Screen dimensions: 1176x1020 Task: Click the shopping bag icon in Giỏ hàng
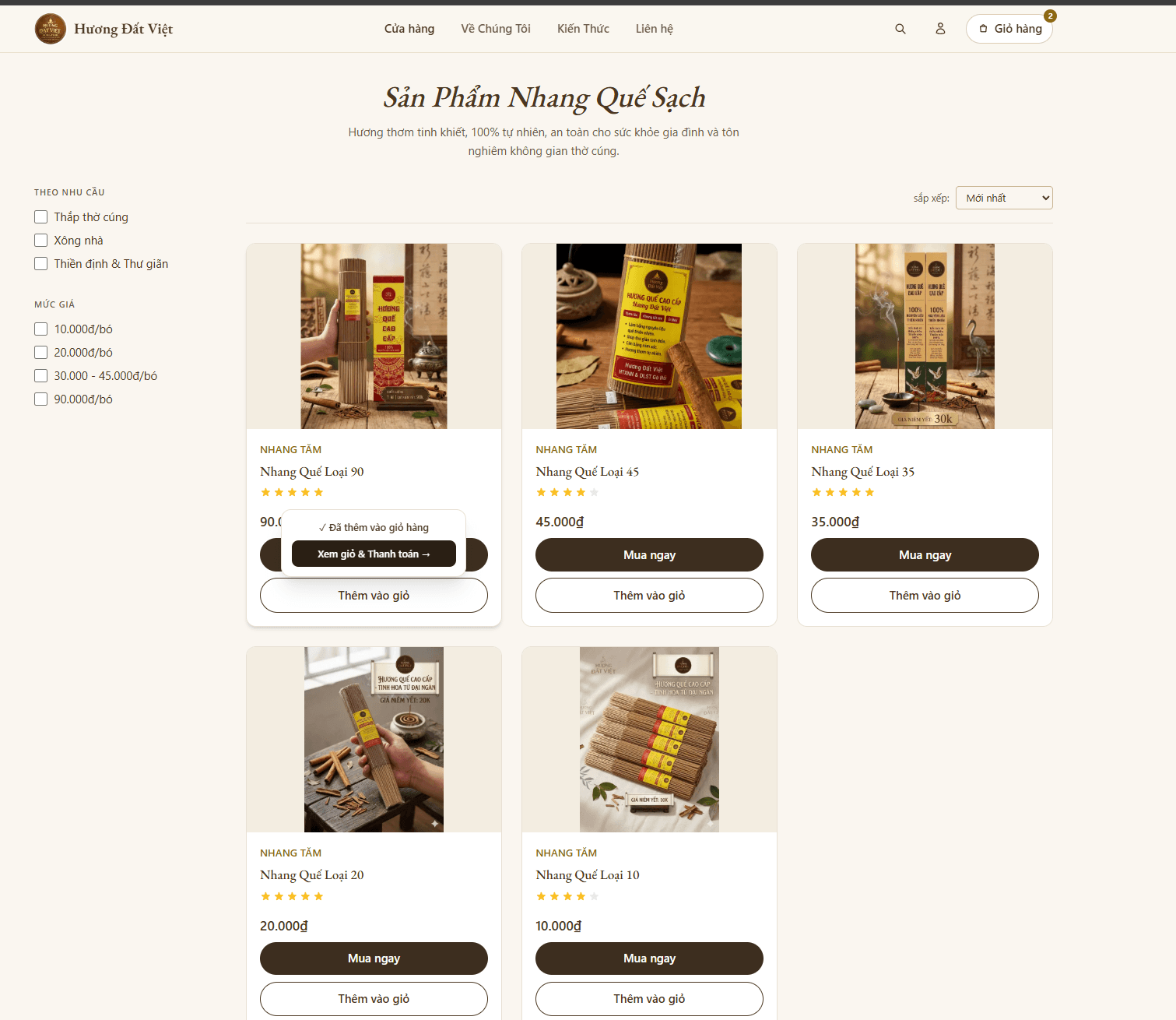[983, 29]
